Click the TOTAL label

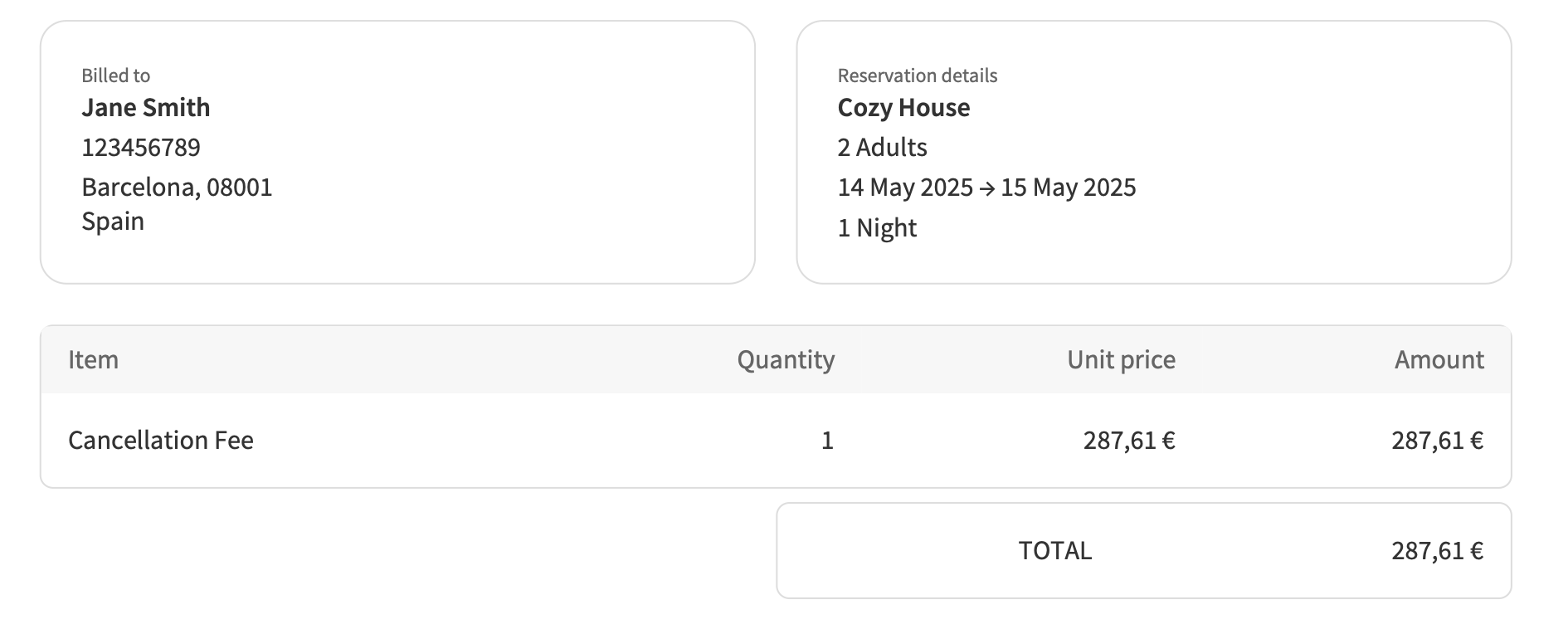point(1055,551)
